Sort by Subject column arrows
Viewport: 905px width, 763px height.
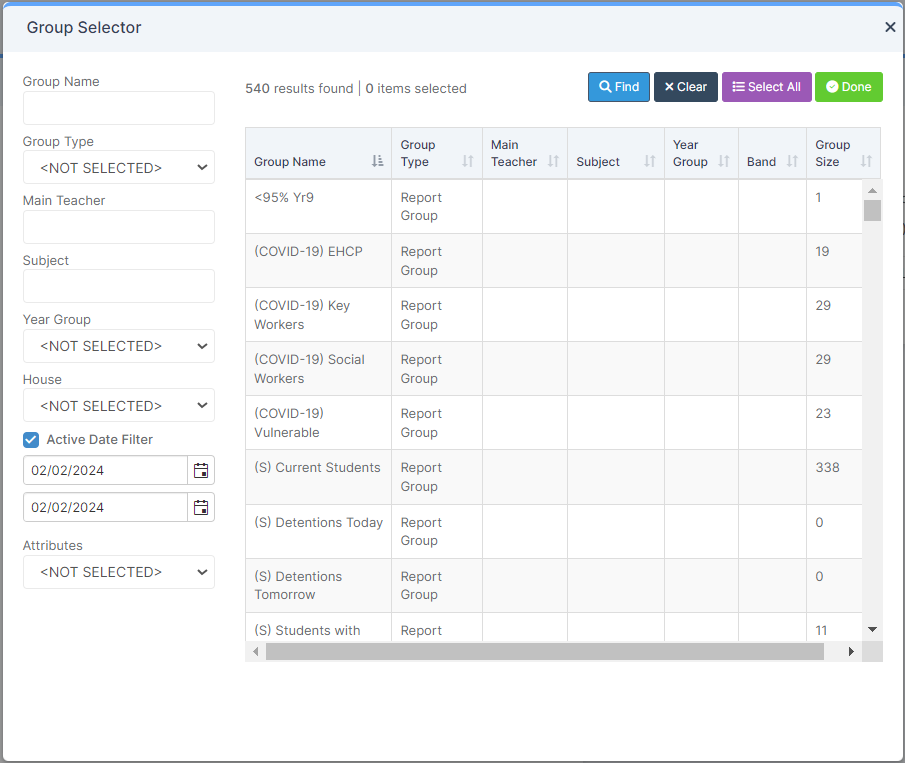649,161
